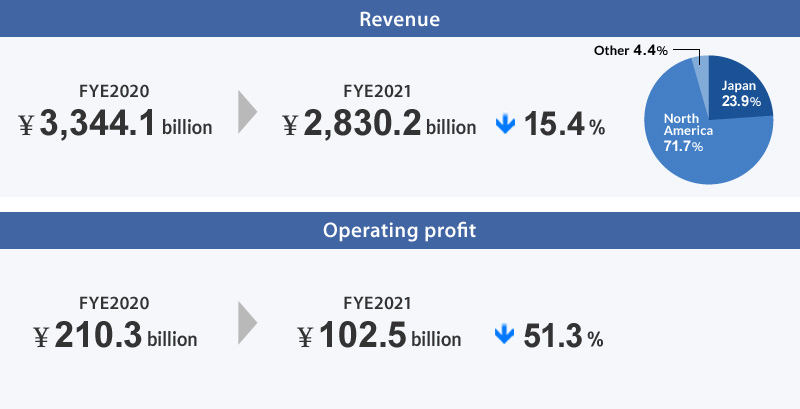Click the FYE2021 operating profit 102.5 billion

point(379,336)
